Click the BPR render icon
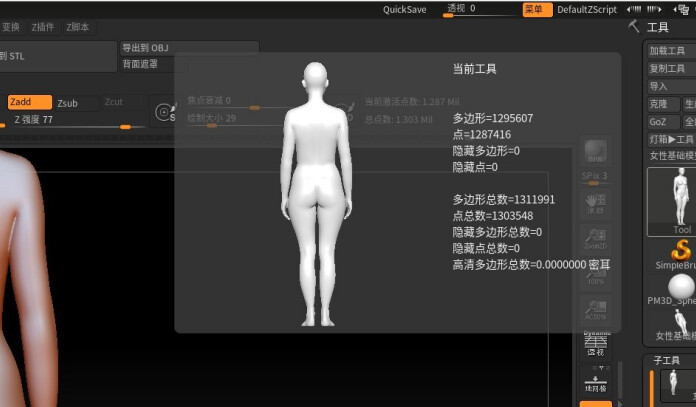 tap(596, 151)
